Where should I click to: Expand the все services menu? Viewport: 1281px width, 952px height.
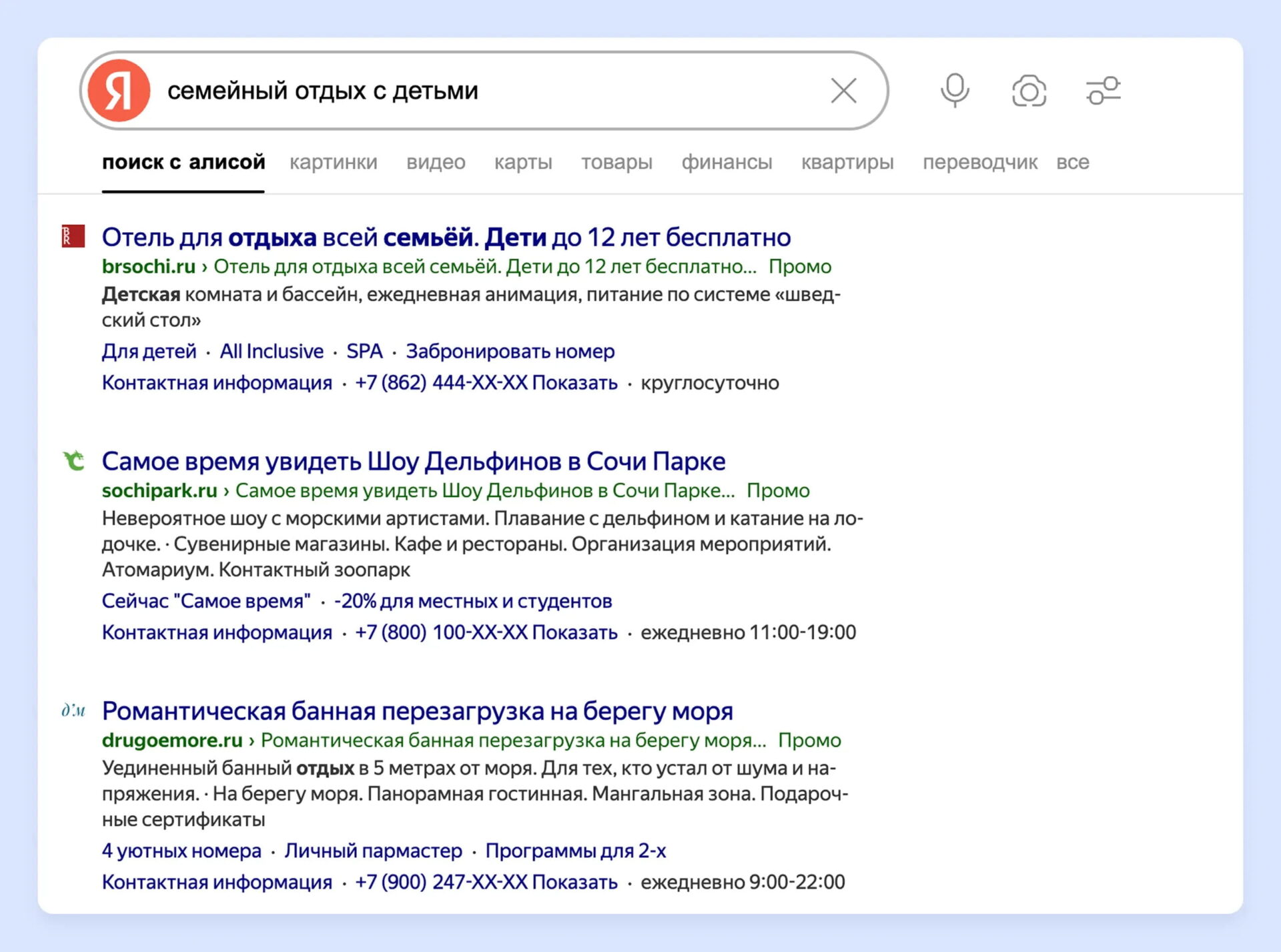(x=1072, y=162)
